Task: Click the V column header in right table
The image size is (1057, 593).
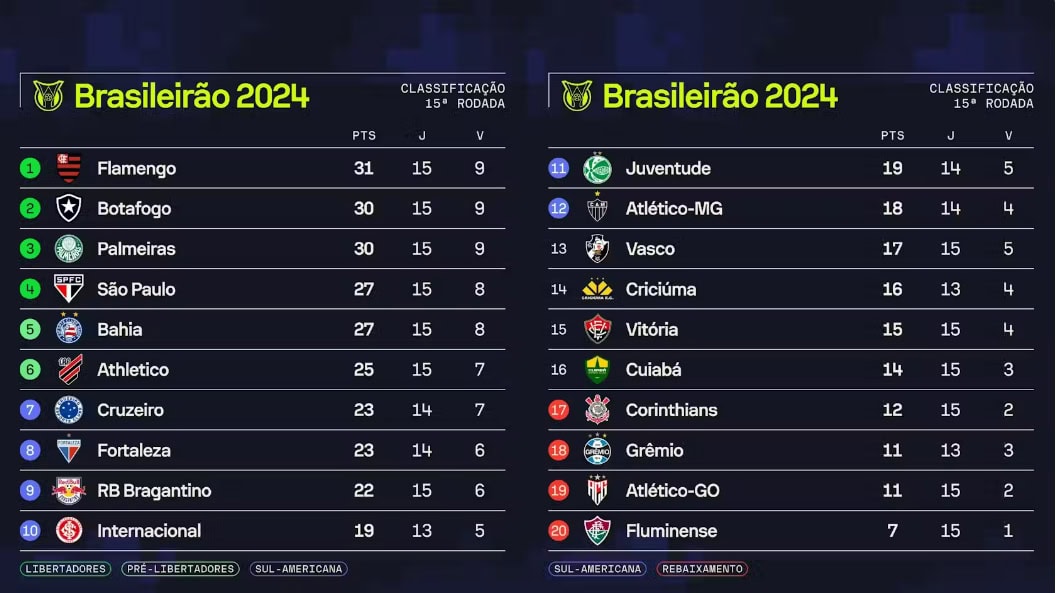Action: coord(1008,135)
